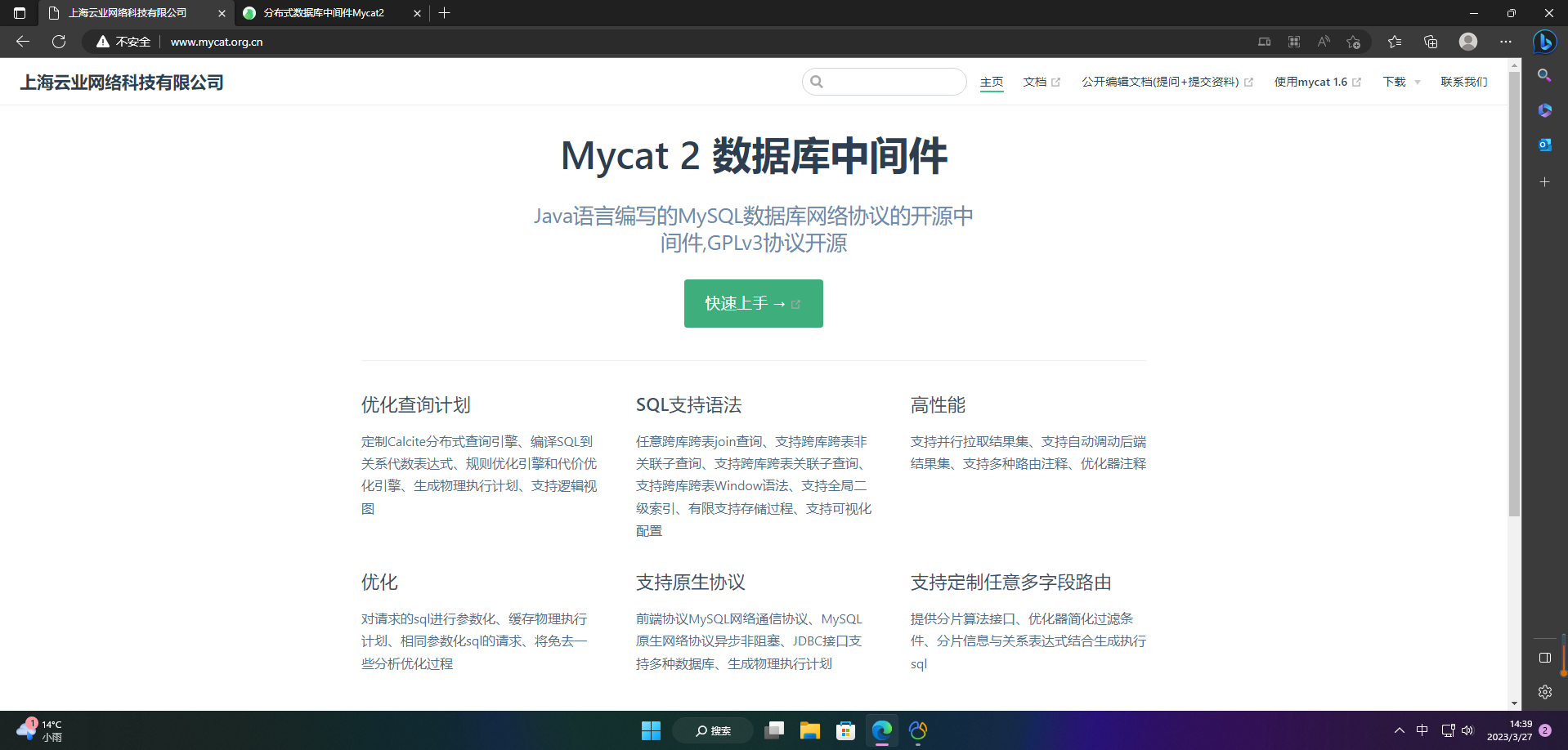Open Outlook from the Edge sidebar
The width and height of the screenshot is (1568, 750).
pyautogui.click(x=1544, y=145)
